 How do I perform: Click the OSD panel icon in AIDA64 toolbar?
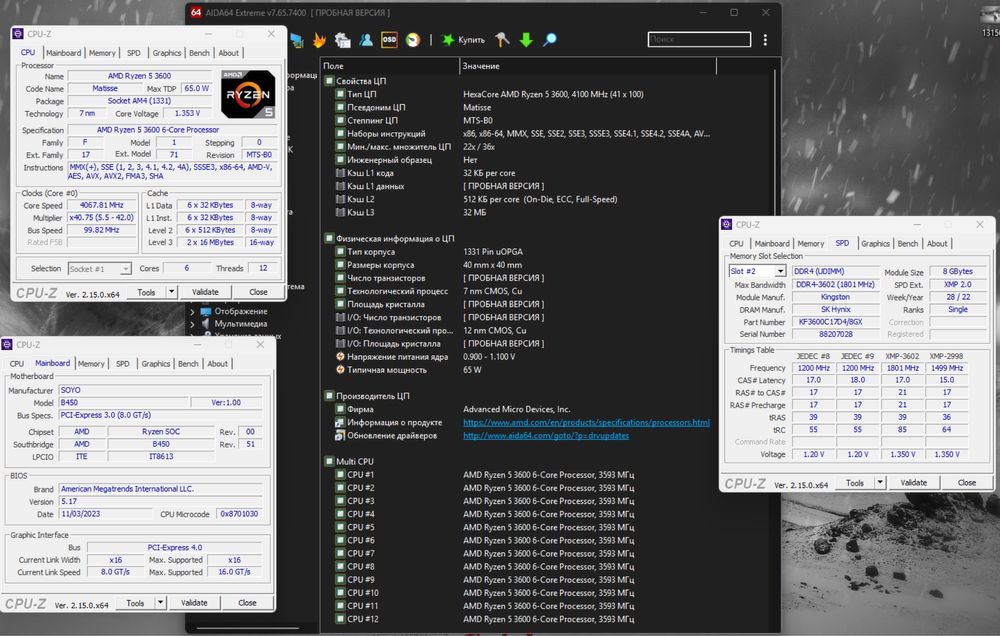pyautogui.click(x=389, y=40)
